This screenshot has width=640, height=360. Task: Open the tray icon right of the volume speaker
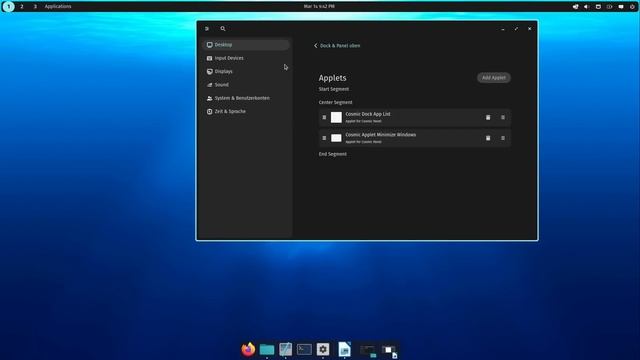tap(598, 7)
